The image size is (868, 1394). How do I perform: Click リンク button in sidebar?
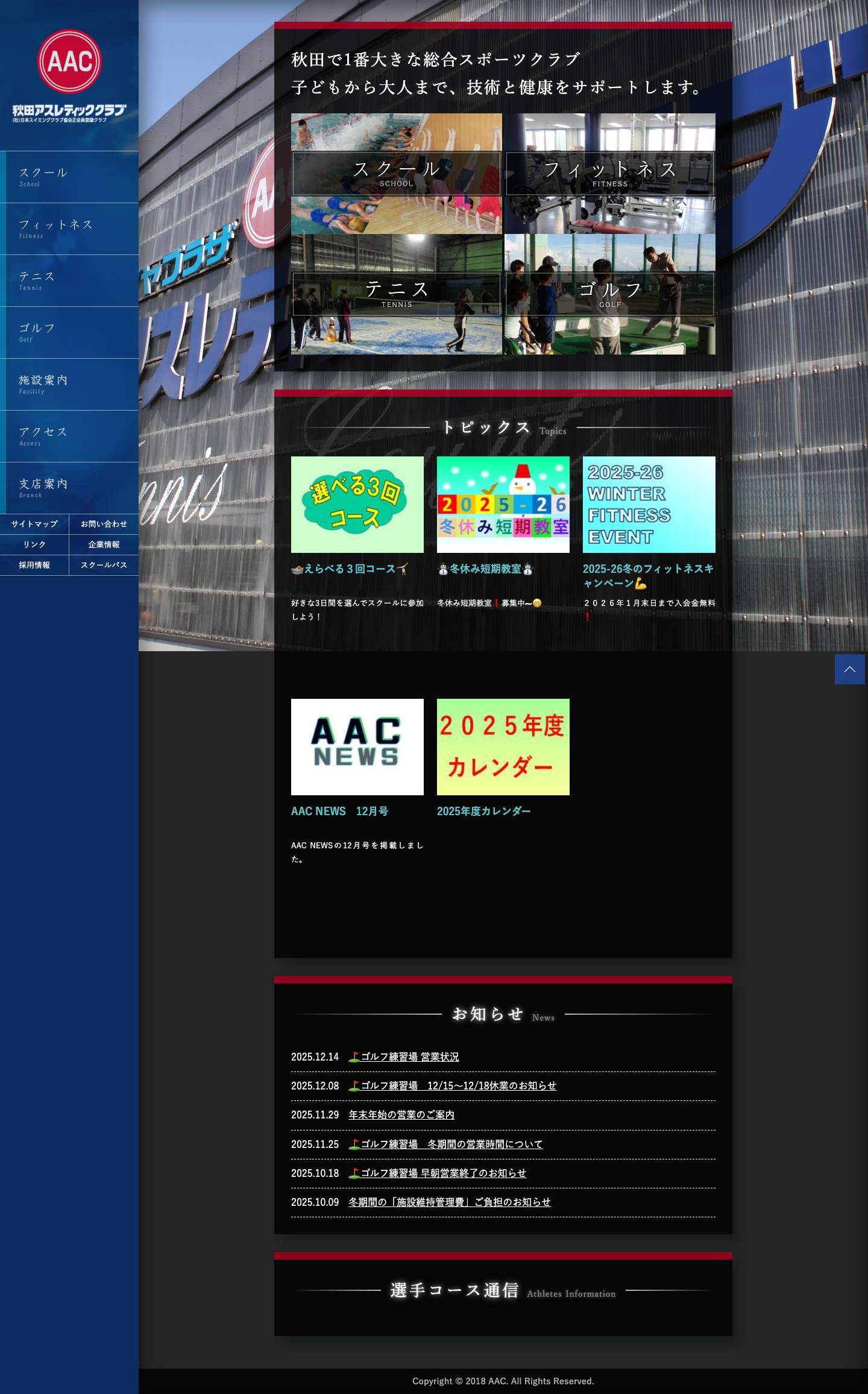pos(34,544)
